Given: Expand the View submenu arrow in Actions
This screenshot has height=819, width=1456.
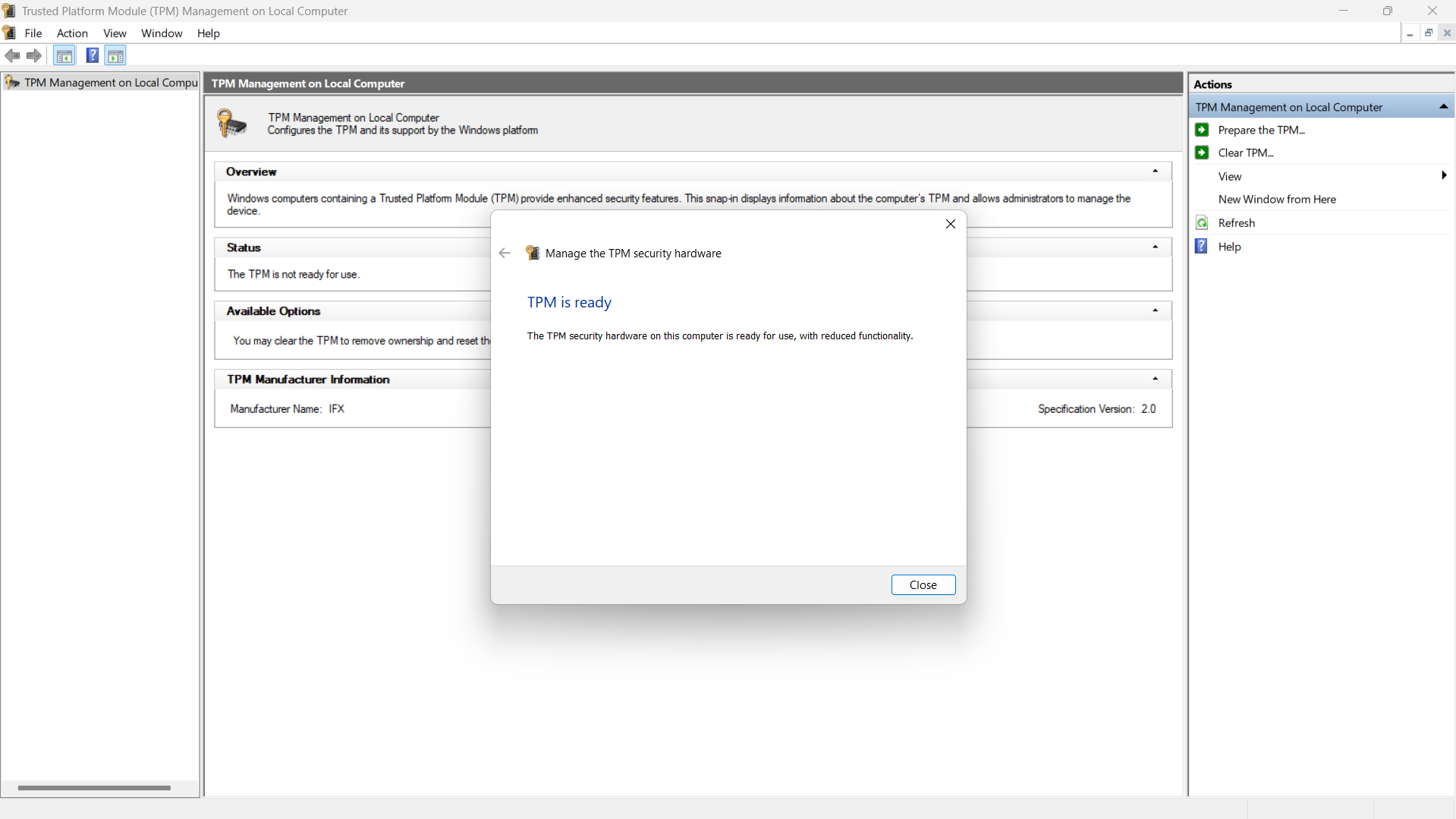Looking at the screenshot, I should click(x=1443, y=176).
